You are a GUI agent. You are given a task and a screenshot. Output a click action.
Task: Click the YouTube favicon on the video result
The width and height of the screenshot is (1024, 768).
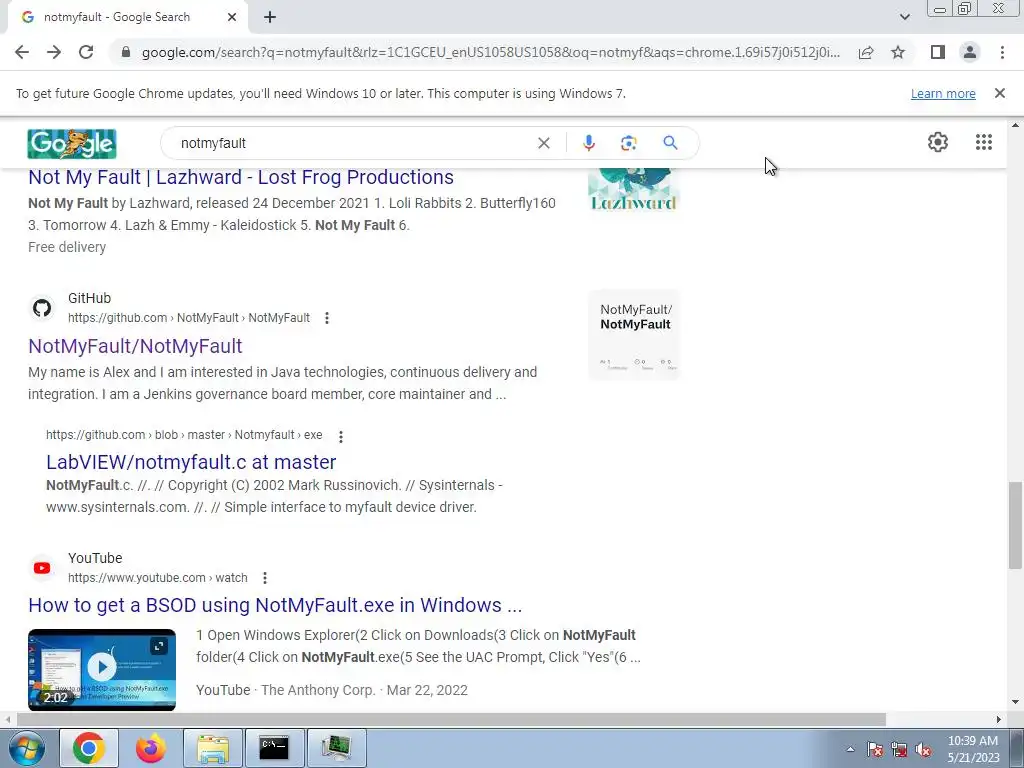coord(42,568)
